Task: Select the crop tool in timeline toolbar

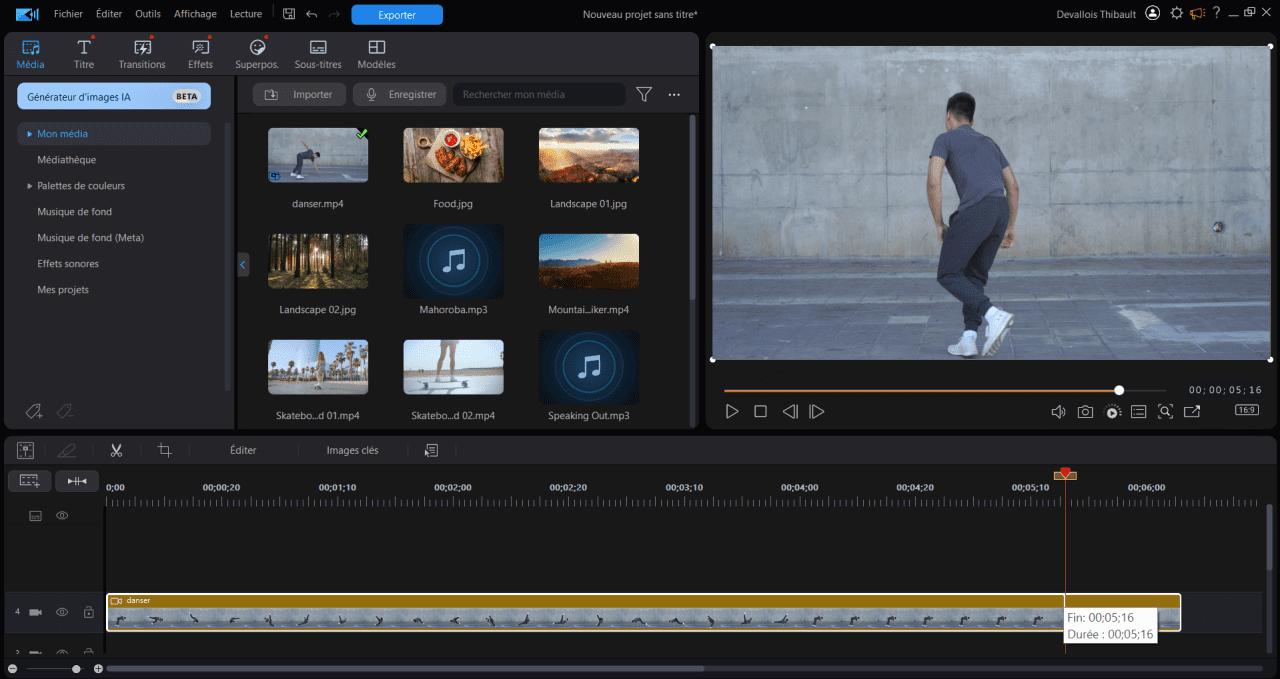Action: pyautogui.click(x=165, y=450)
